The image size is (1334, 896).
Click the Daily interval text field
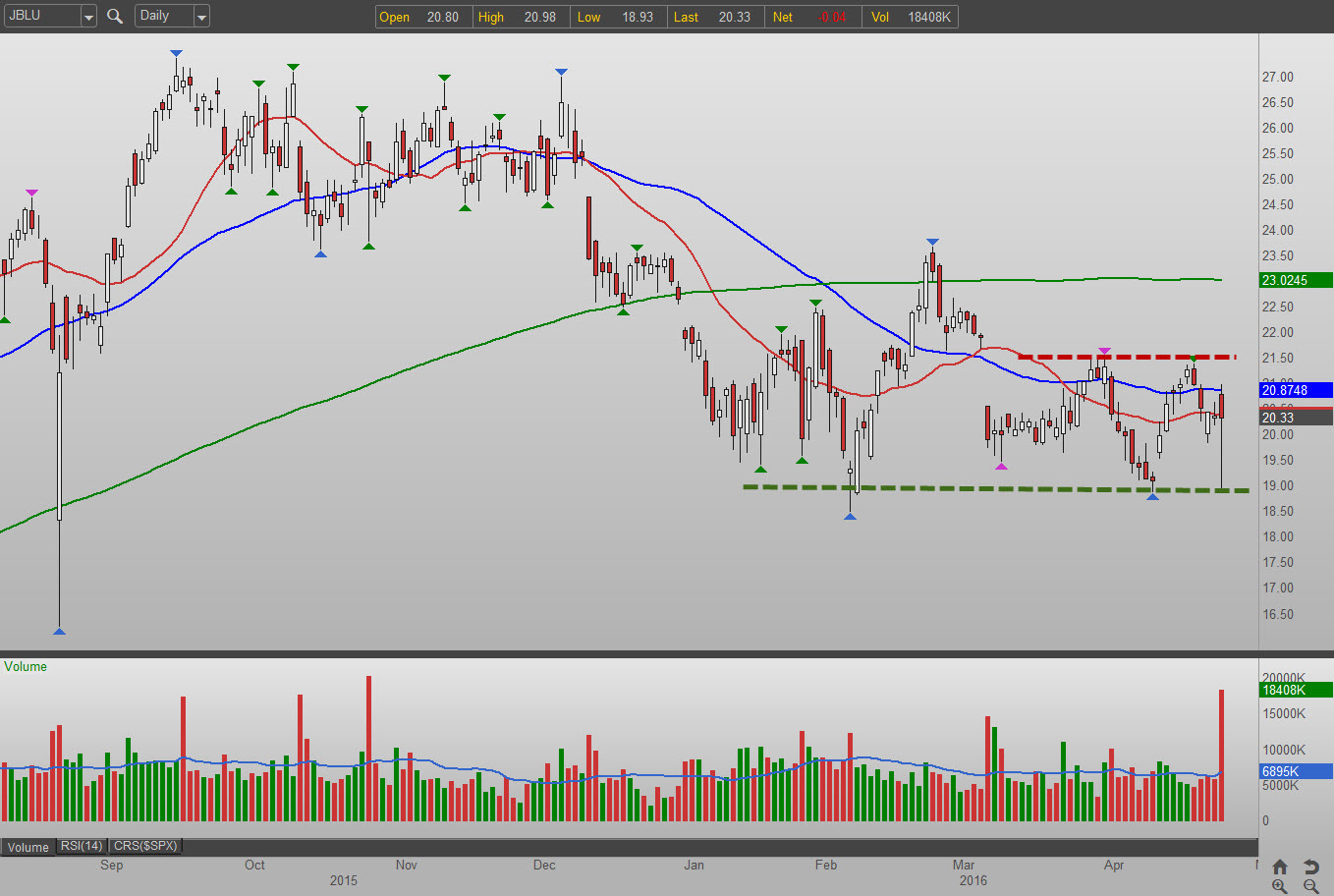164,16
